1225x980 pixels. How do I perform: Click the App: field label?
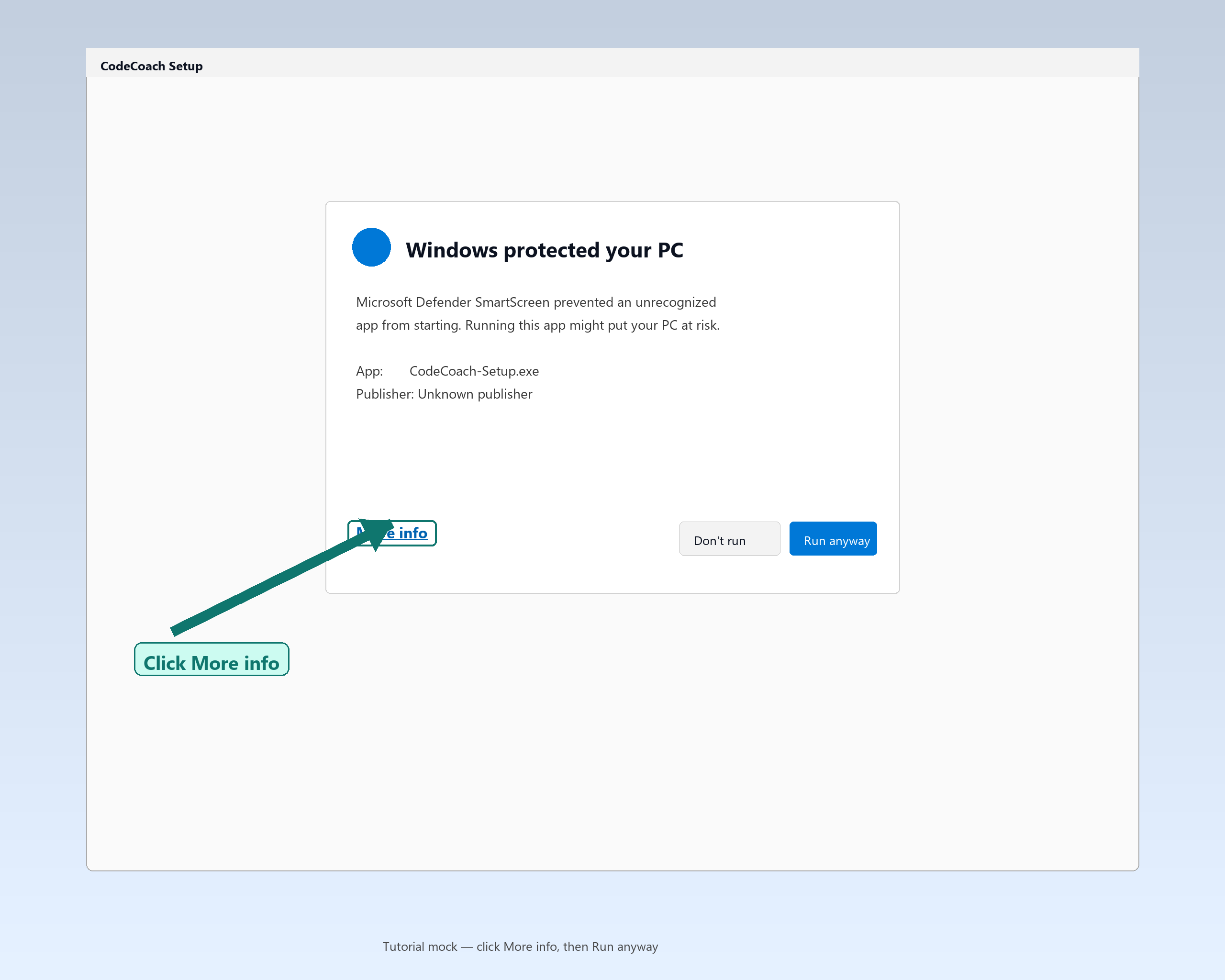click(x=369, y=371)
